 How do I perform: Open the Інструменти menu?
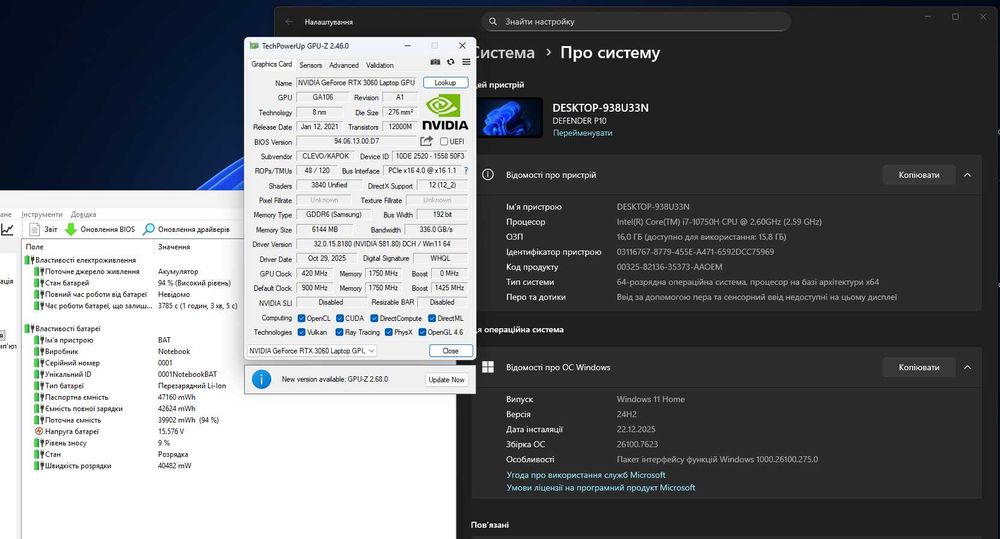(x=42, y=214)
